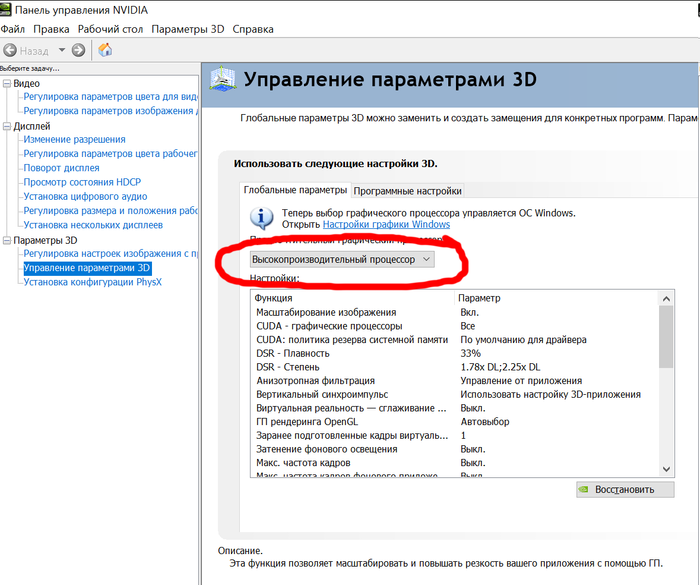Open Настройки графики Windows link
The image size is (700, 585).
[x=386, y=224]
